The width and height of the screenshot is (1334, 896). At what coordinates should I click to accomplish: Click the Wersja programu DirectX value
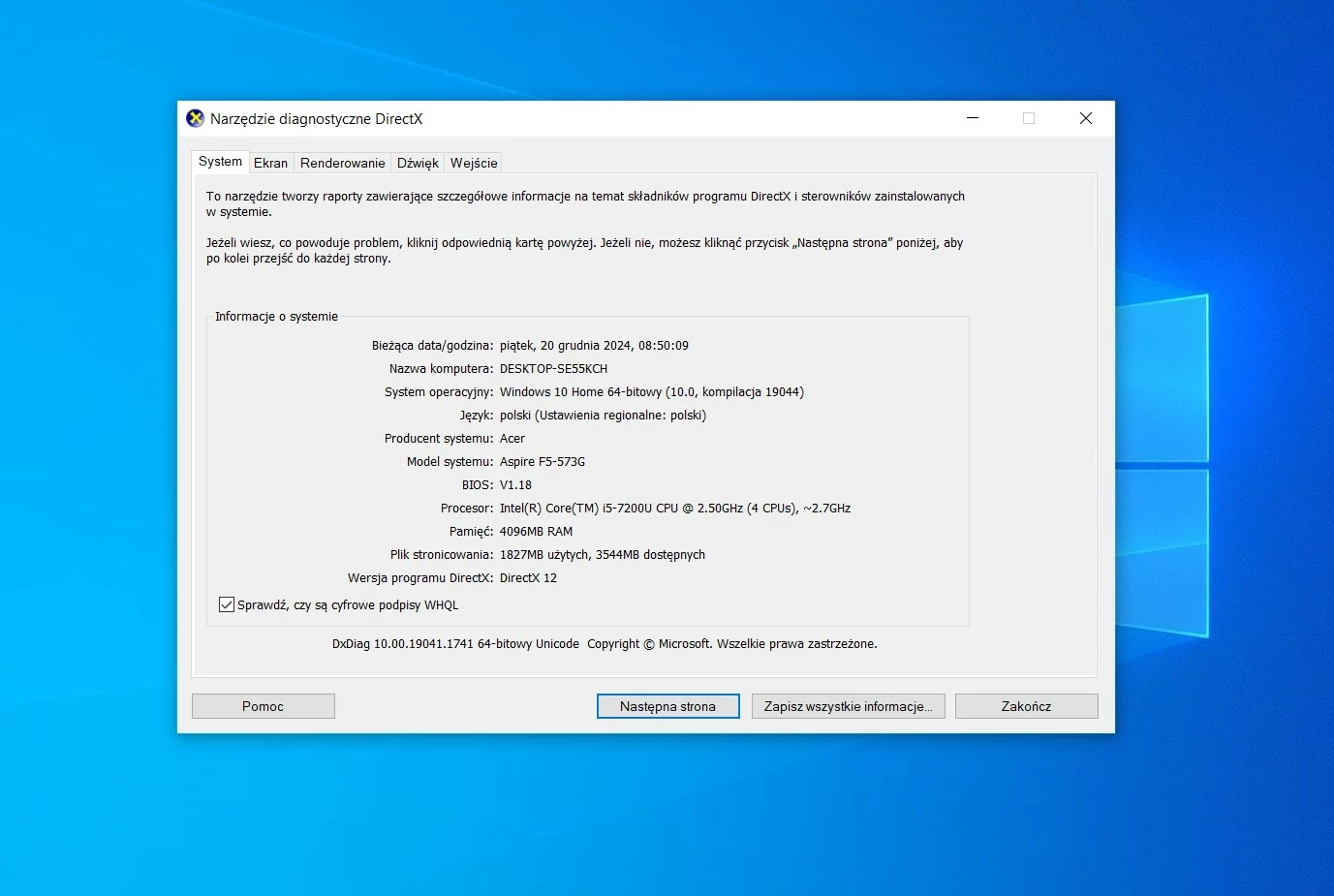point(528,578)
